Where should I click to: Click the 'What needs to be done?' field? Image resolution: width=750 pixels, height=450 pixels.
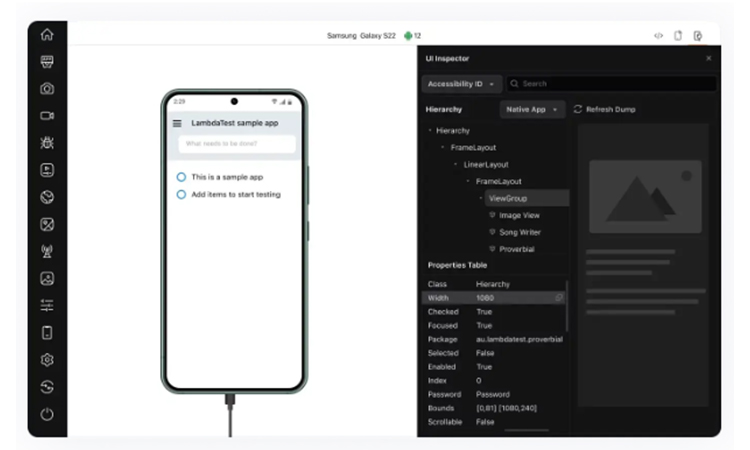237,145
